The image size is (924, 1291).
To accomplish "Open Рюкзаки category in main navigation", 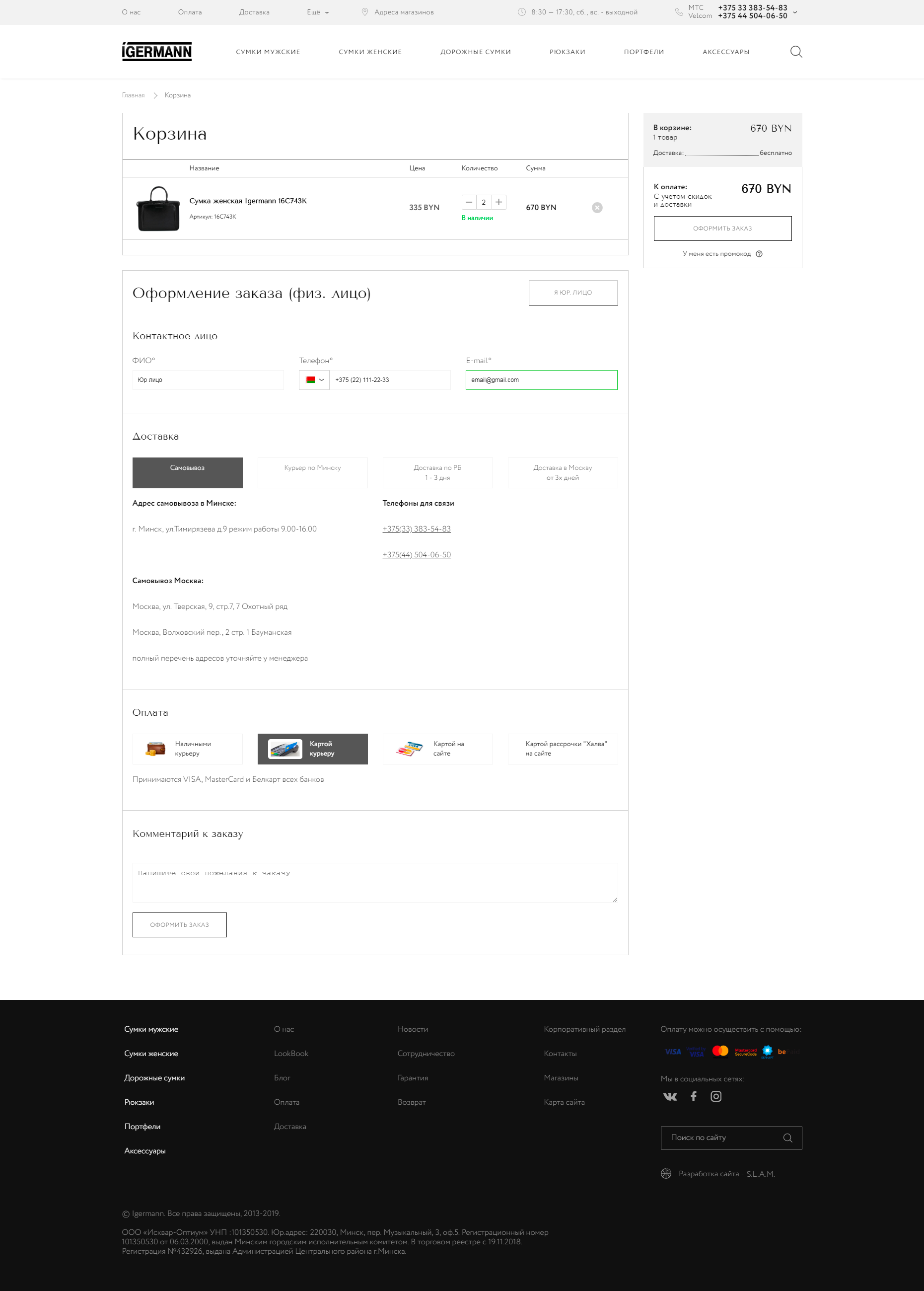I will pos(567,52).
